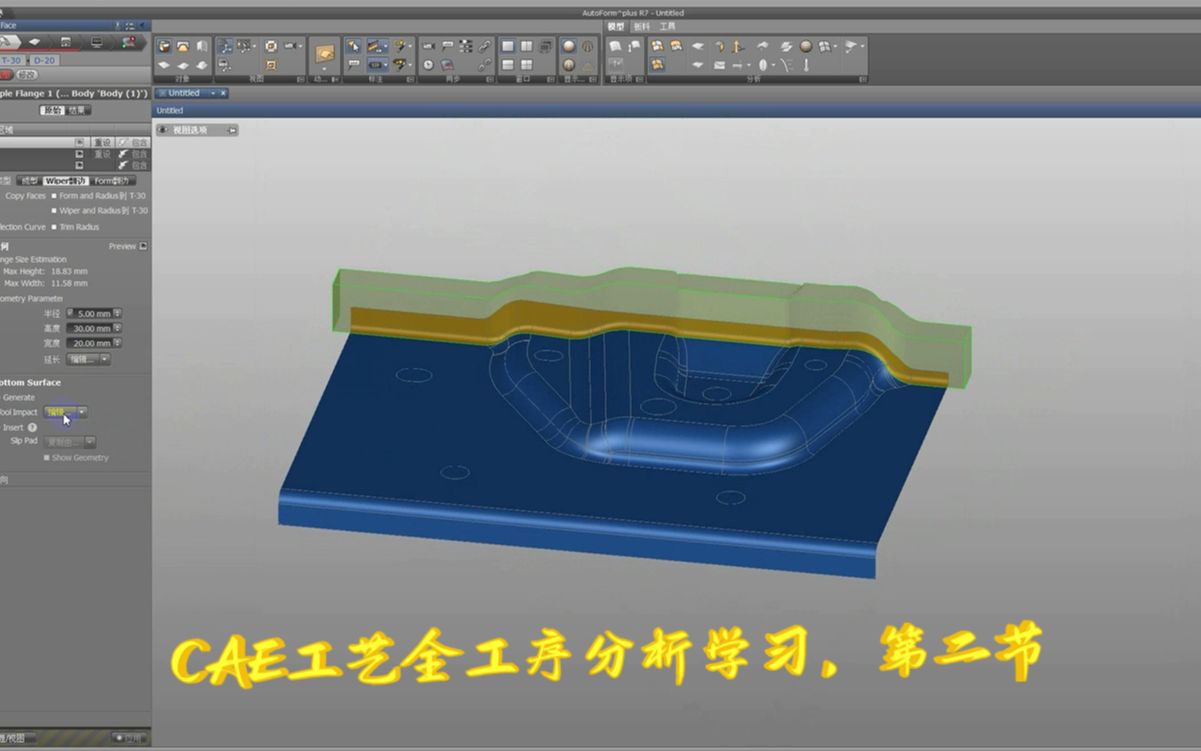Click the link icon in the 同步 toolbar group
The image size is (1201, 751).
pos(485,45)
